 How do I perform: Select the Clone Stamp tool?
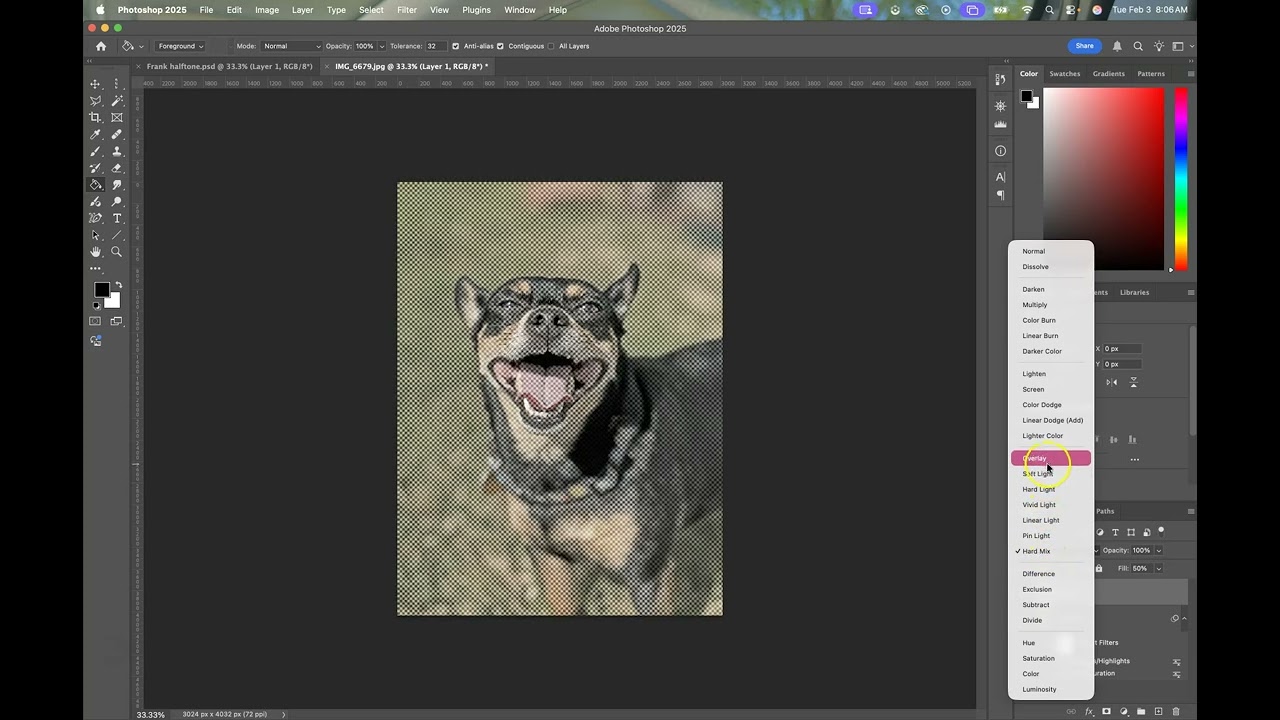click(x=117, y=151)
